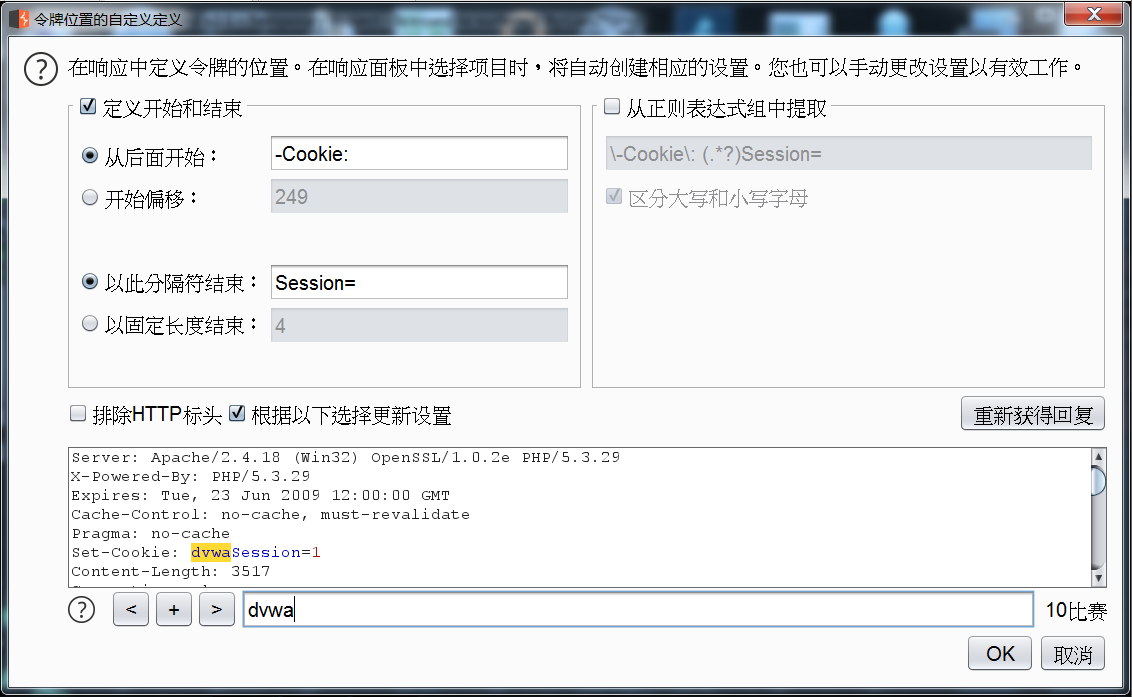Select the 开始偏移 radio button
This screenshot has height=697, width=1132.
click(x=90, y=196)
